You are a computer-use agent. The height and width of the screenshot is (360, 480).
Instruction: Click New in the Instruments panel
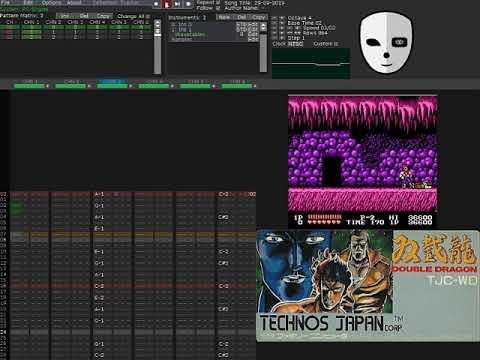pyautogui.click(x=224, y=17)
